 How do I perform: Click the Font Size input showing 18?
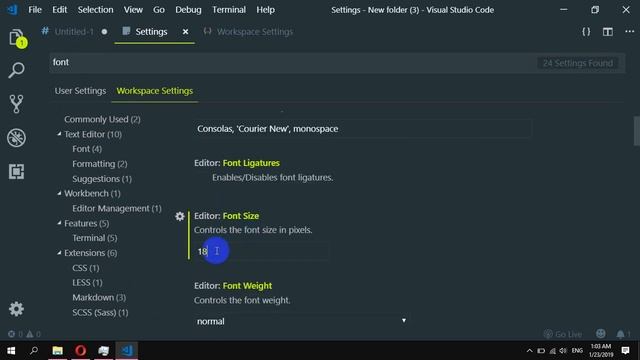pyautogui.click(x=262, y=251)
